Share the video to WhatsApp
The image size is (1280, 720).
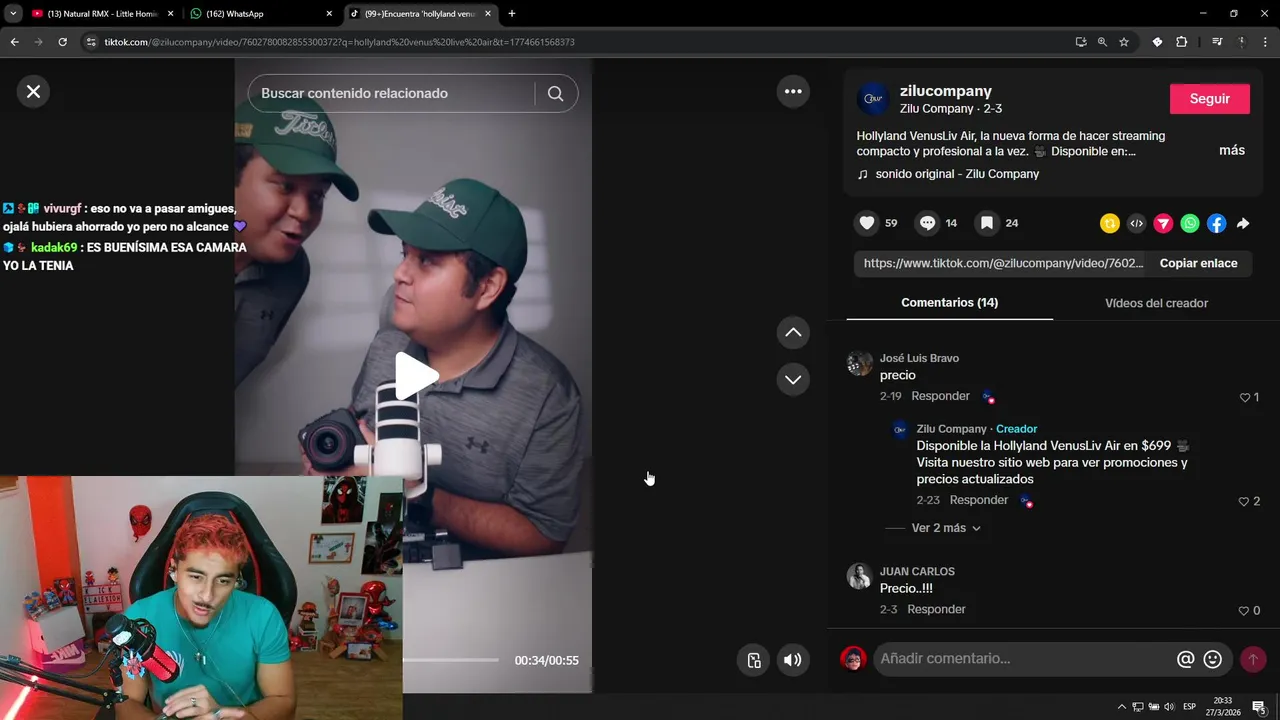coord(1189,224)
